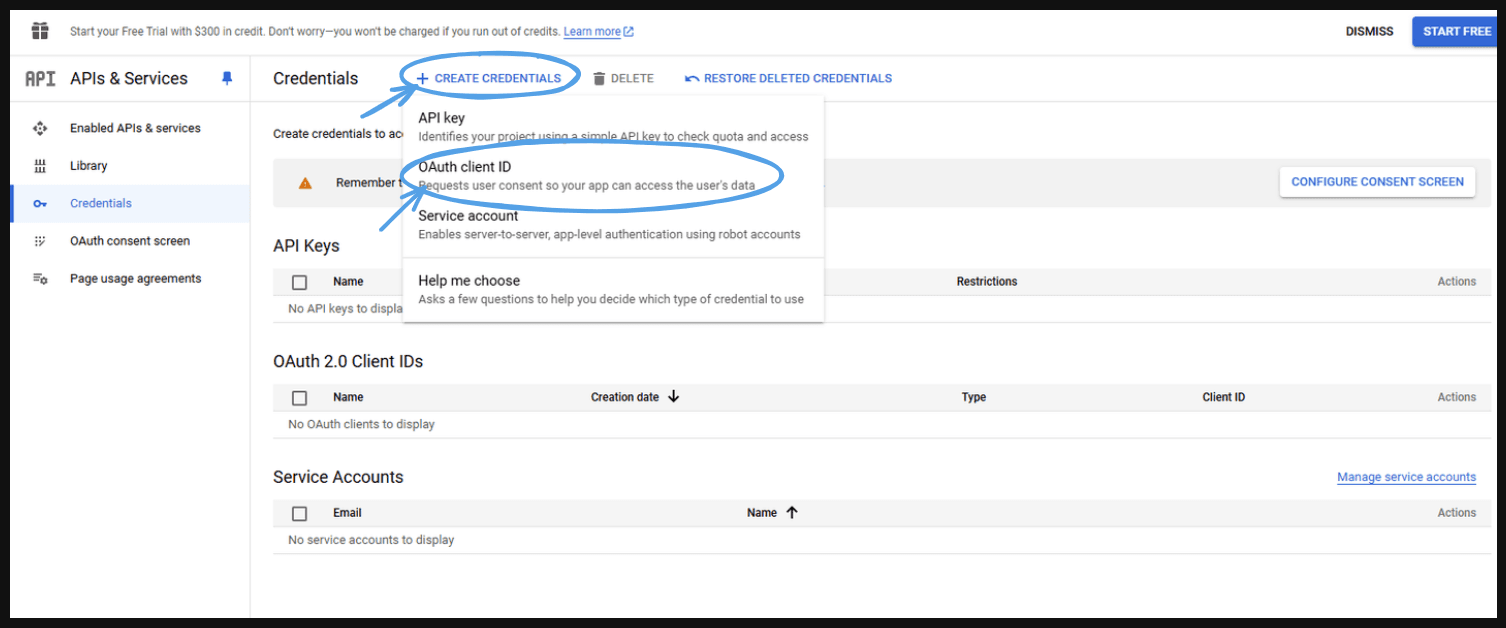Click the APIs & Services heading
Viewport: 1506px width, 628px height.
[x=129, y=78]
